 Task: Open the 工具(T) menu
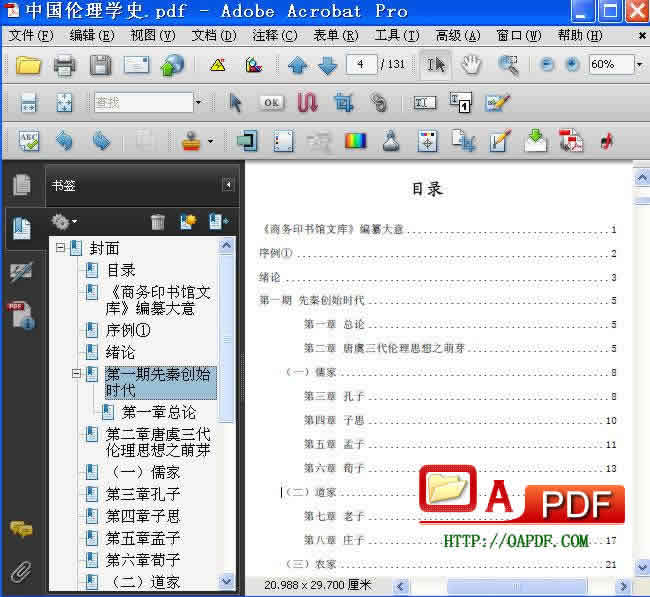coord(397,36)
